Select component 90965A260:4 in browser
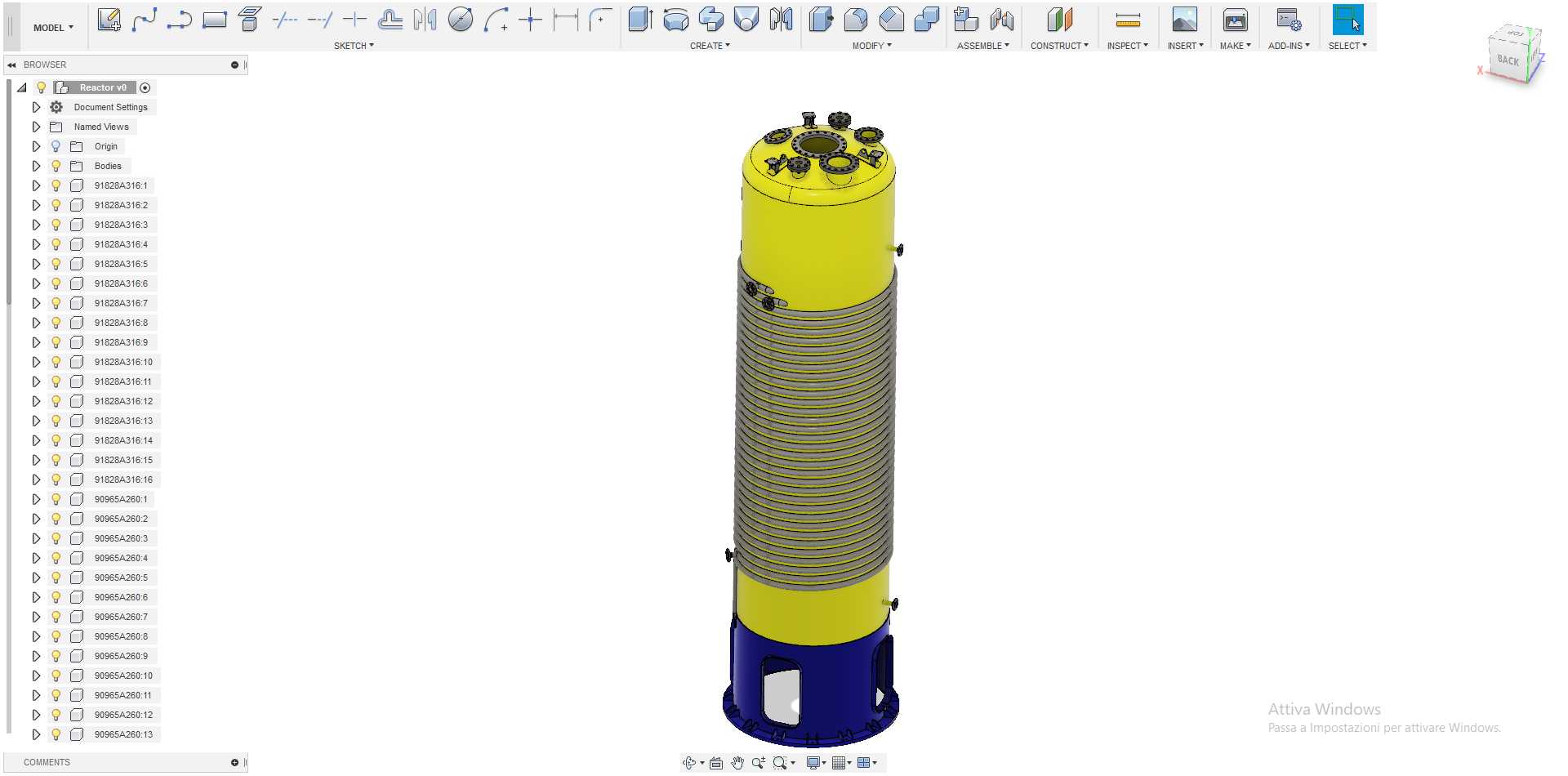The height and width of the screenshot is (776, 1568). [x=121, y=558]
